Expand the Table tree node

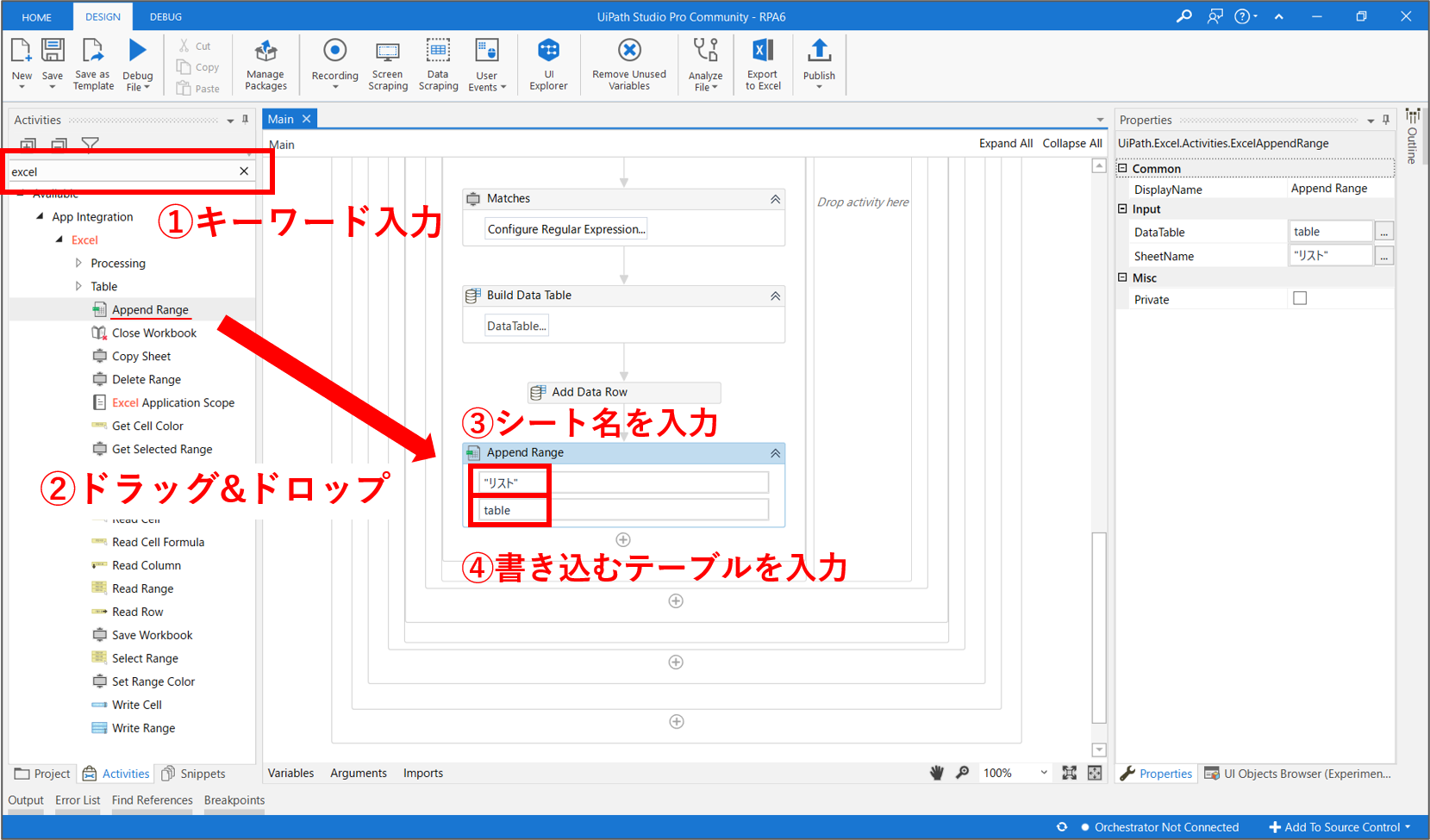(78, 287)
